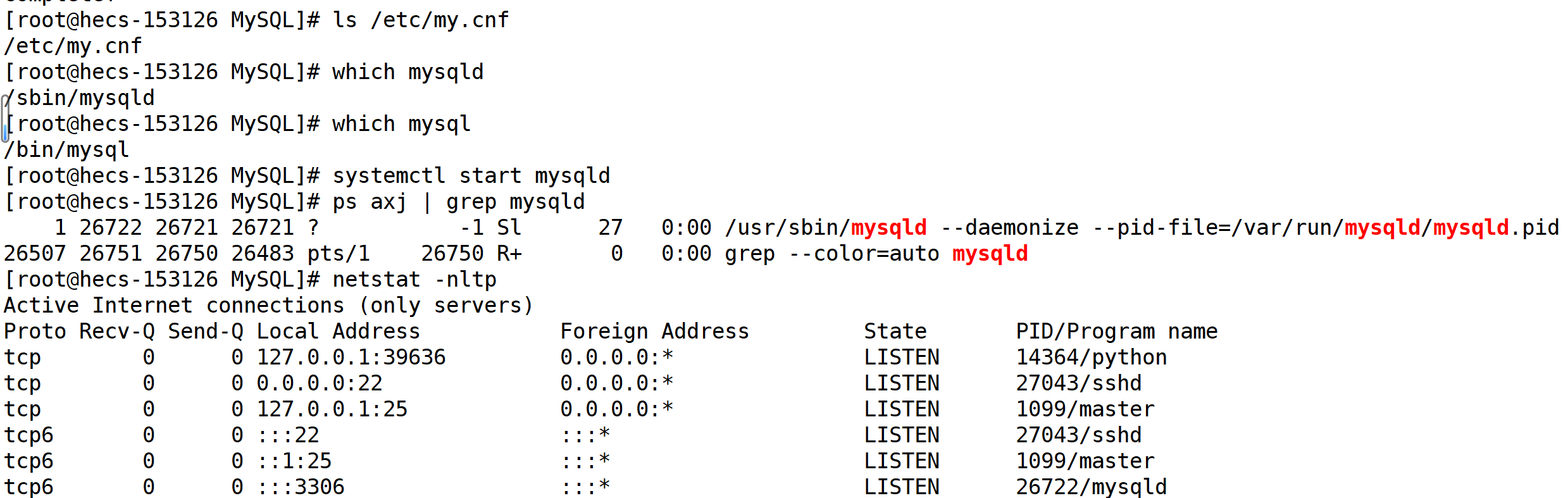Click the 'Proto' column header
The width and height of the screenshot is (1568, 498).
click(35, 332)
